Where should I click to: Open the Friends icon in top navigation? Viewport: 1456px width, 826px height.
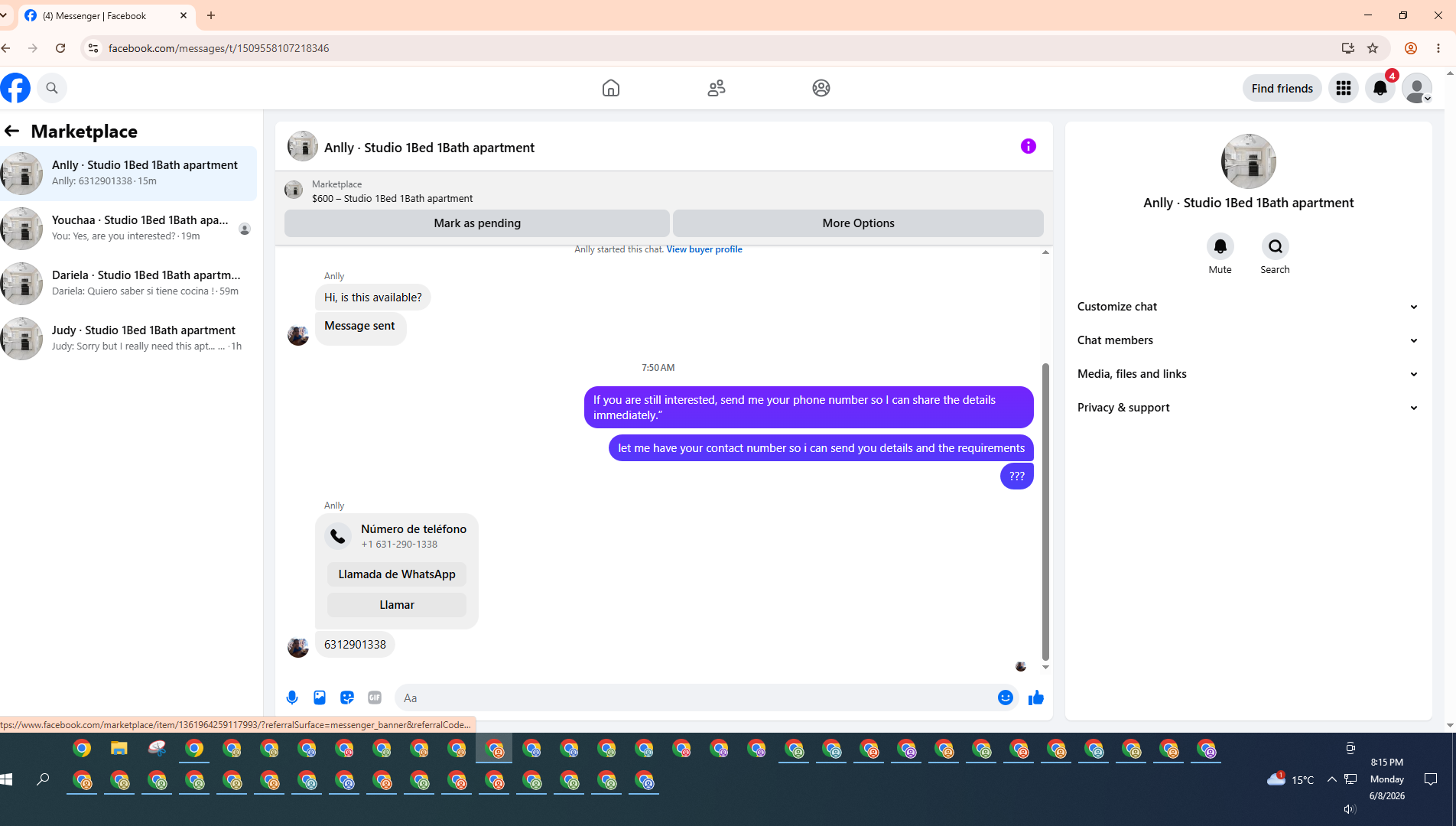[x=717, y=88]
